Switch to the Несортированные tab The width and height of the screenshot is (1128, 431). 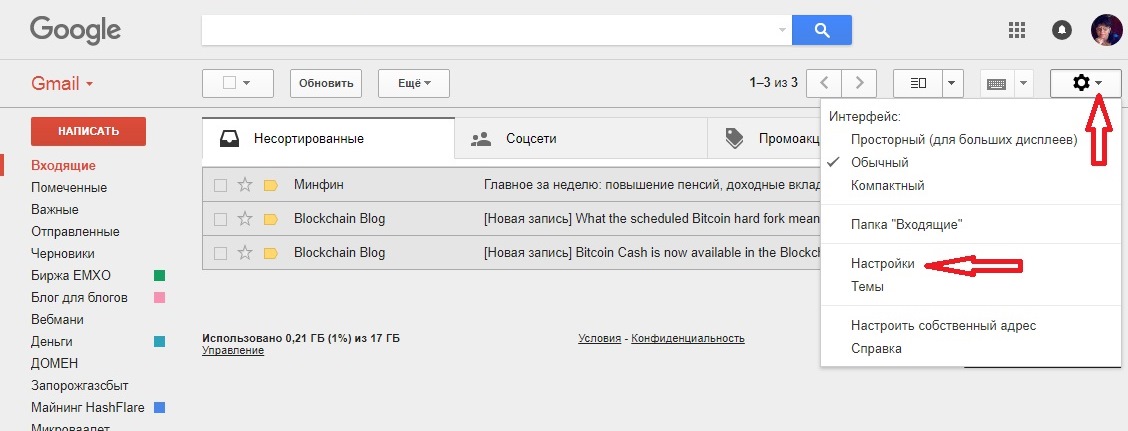click(328, 138)
